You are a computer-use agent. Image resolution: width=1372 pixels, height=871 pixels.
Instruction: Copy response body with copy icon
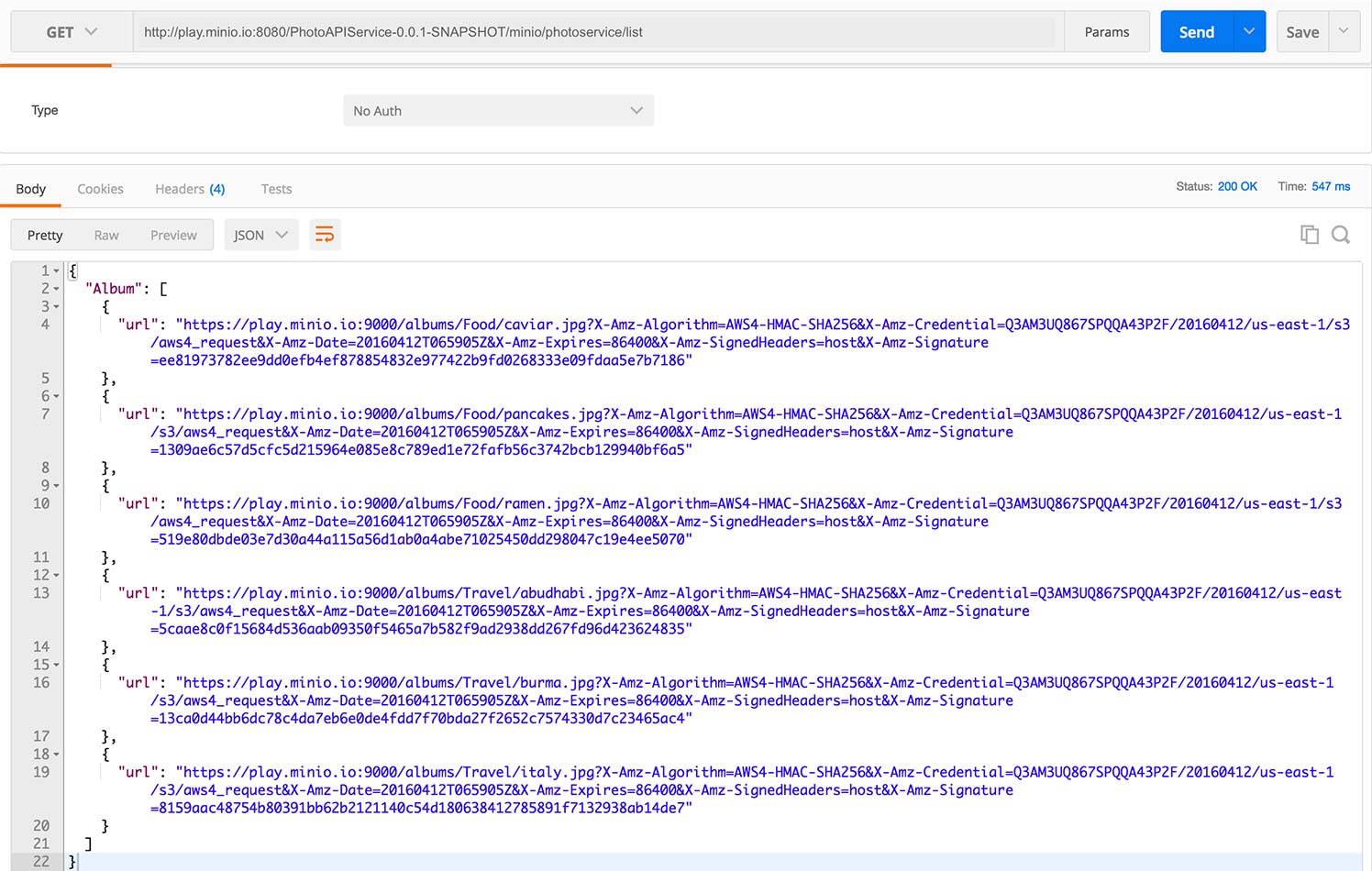[1309, 235]
